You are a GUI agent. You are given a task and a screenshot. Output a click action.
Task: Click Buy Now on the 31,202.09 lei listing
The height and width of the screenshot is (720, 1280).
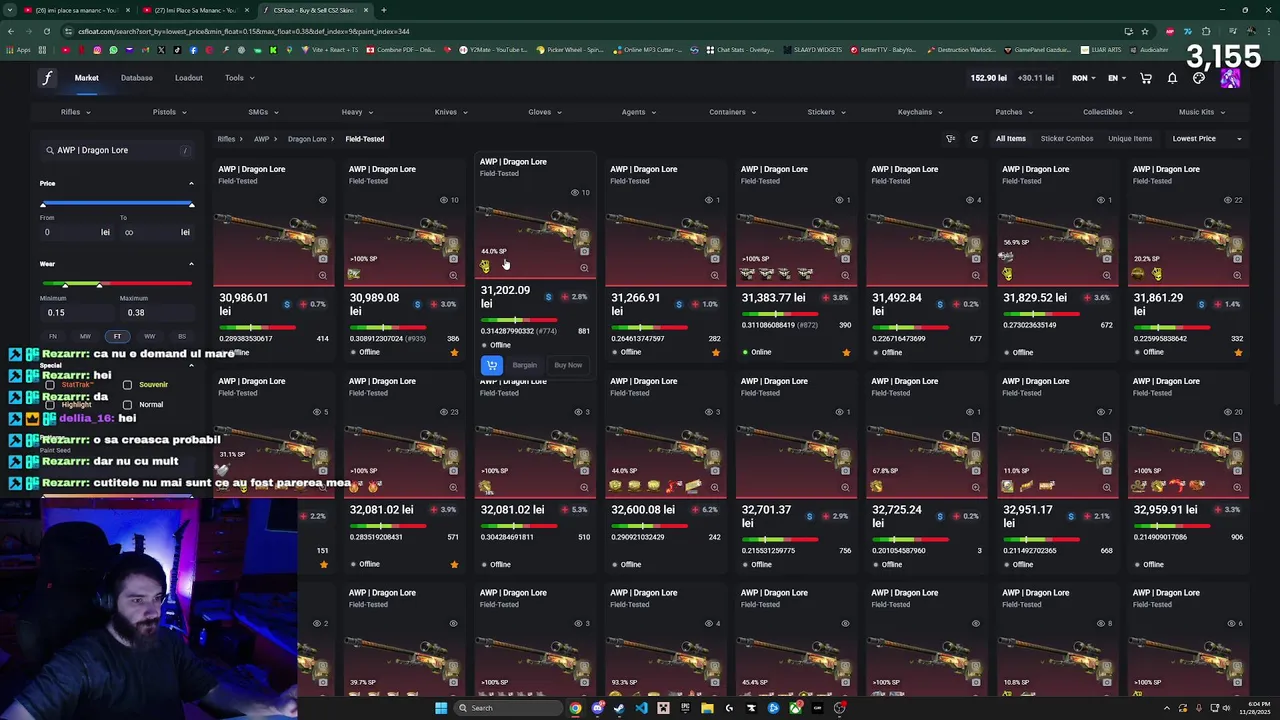pyautogui.click(x=568, y=365)
